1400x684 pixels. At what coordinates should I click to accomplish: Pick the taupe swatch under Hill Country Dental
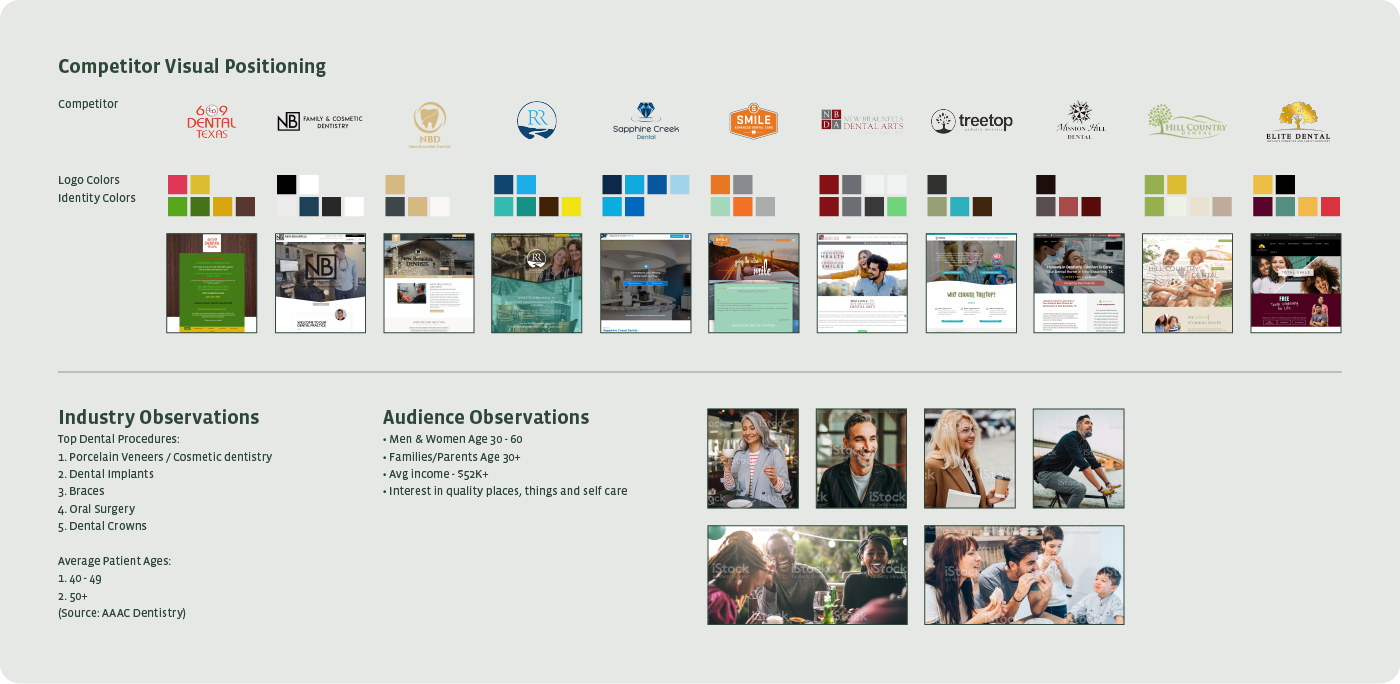click(1222, 207)
